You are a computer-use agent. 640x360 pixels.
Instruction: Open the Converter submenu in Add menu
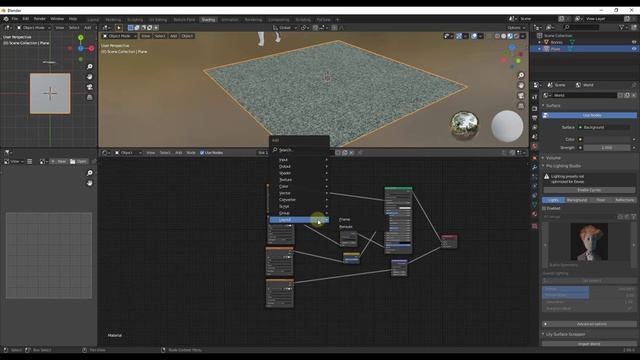coord(299,200)
